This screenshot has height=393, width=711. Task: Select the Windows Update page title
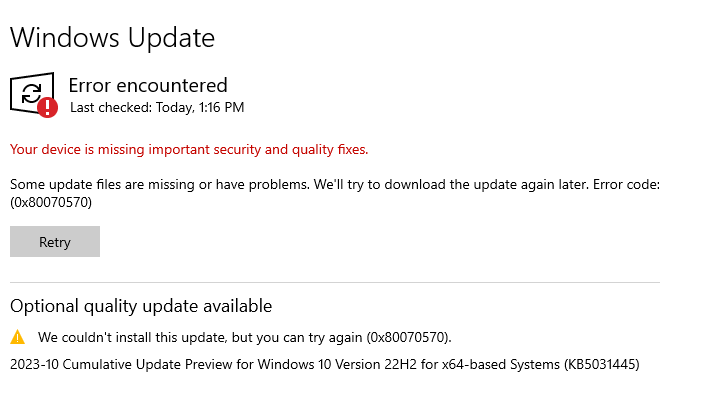coord(112,37)
